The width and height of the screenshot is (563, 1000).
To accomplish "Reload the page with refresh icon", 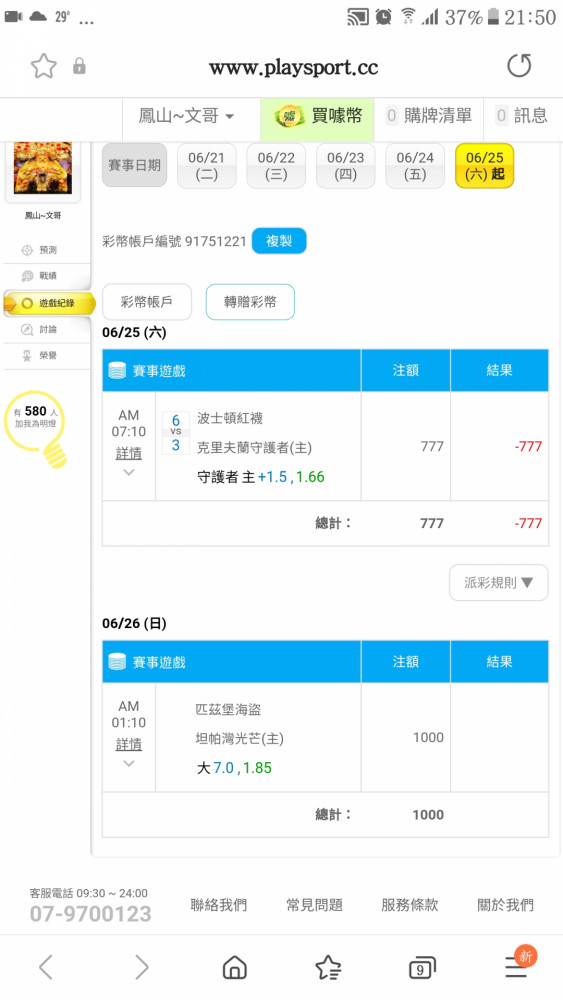I will (x=519, y=66).
